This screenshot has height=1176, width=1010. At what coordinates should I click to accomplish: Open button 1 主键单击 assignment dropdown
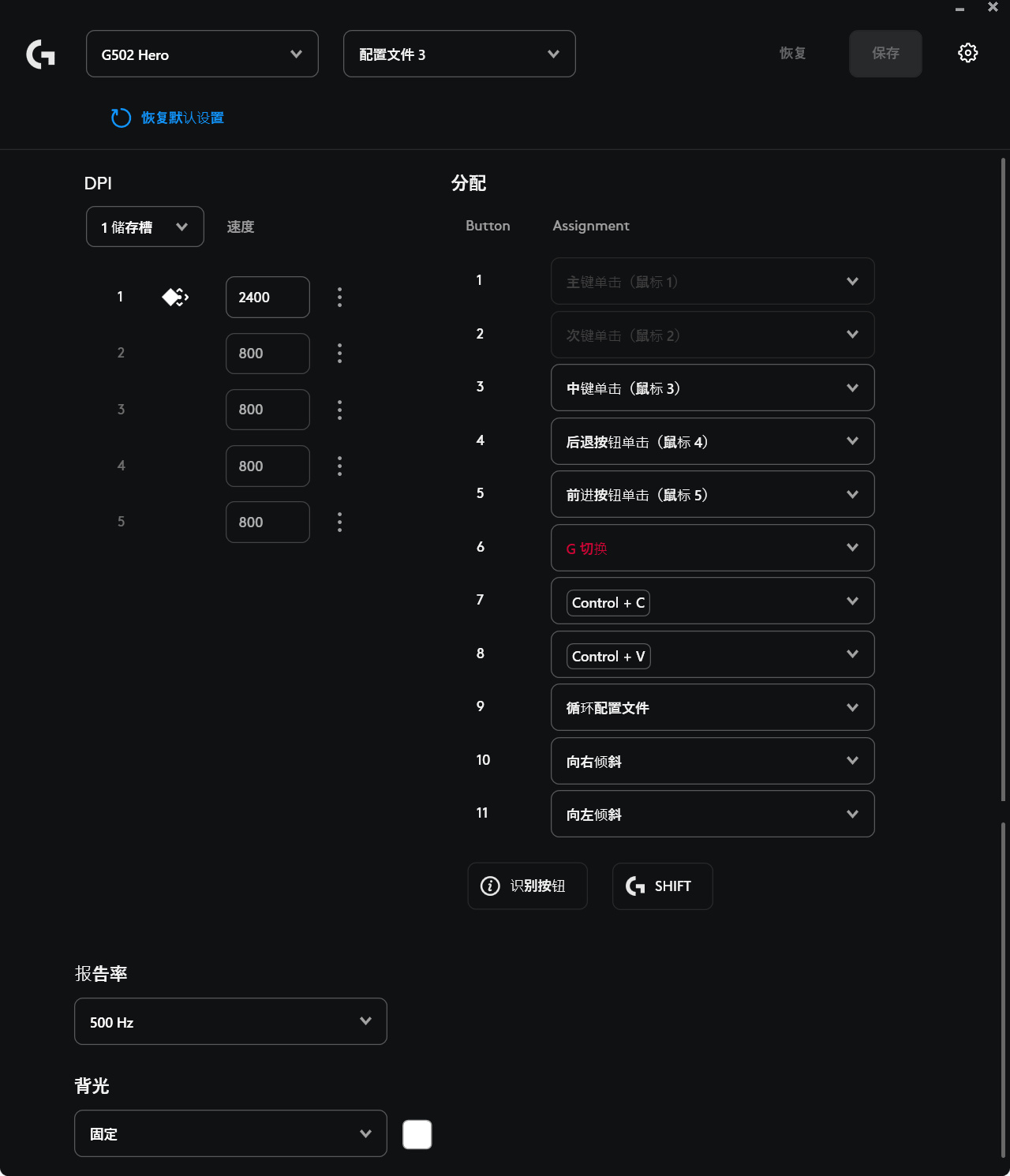(x=713, y=281)
